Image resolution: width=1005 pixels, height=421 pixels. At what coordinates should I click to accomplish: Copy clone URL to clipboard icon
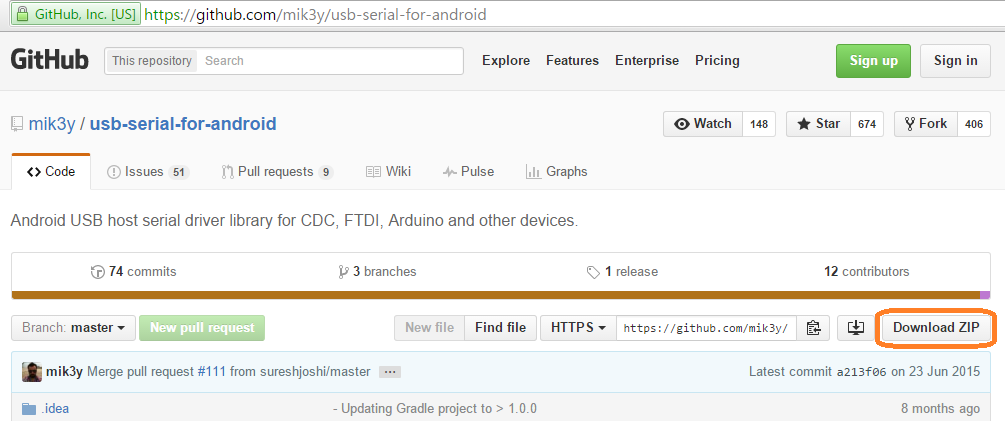pyautogui.click(x=813, y=327)
